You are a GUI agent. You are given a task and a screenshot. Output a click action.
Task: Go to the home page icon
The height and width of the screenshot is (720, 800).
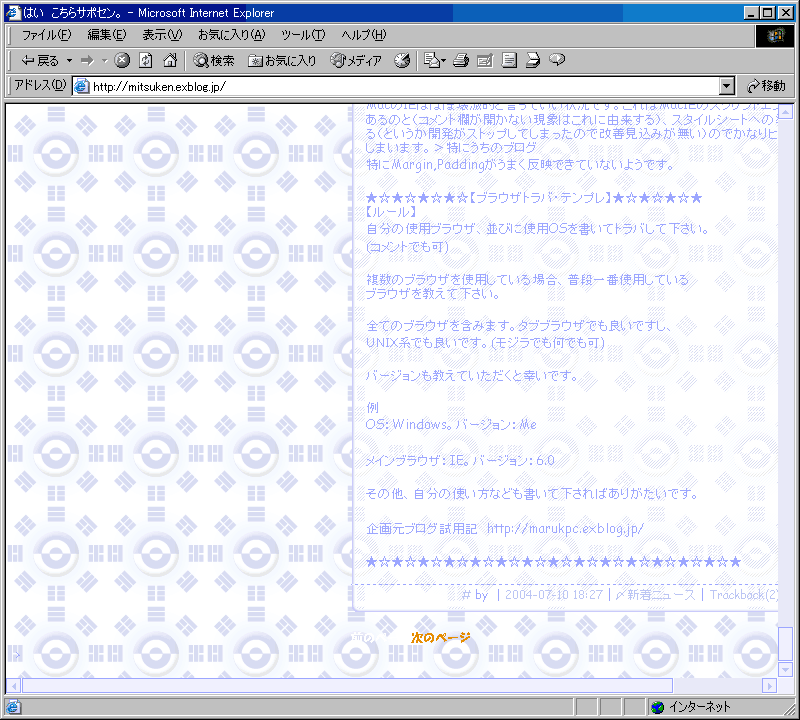tap(170, 61)
